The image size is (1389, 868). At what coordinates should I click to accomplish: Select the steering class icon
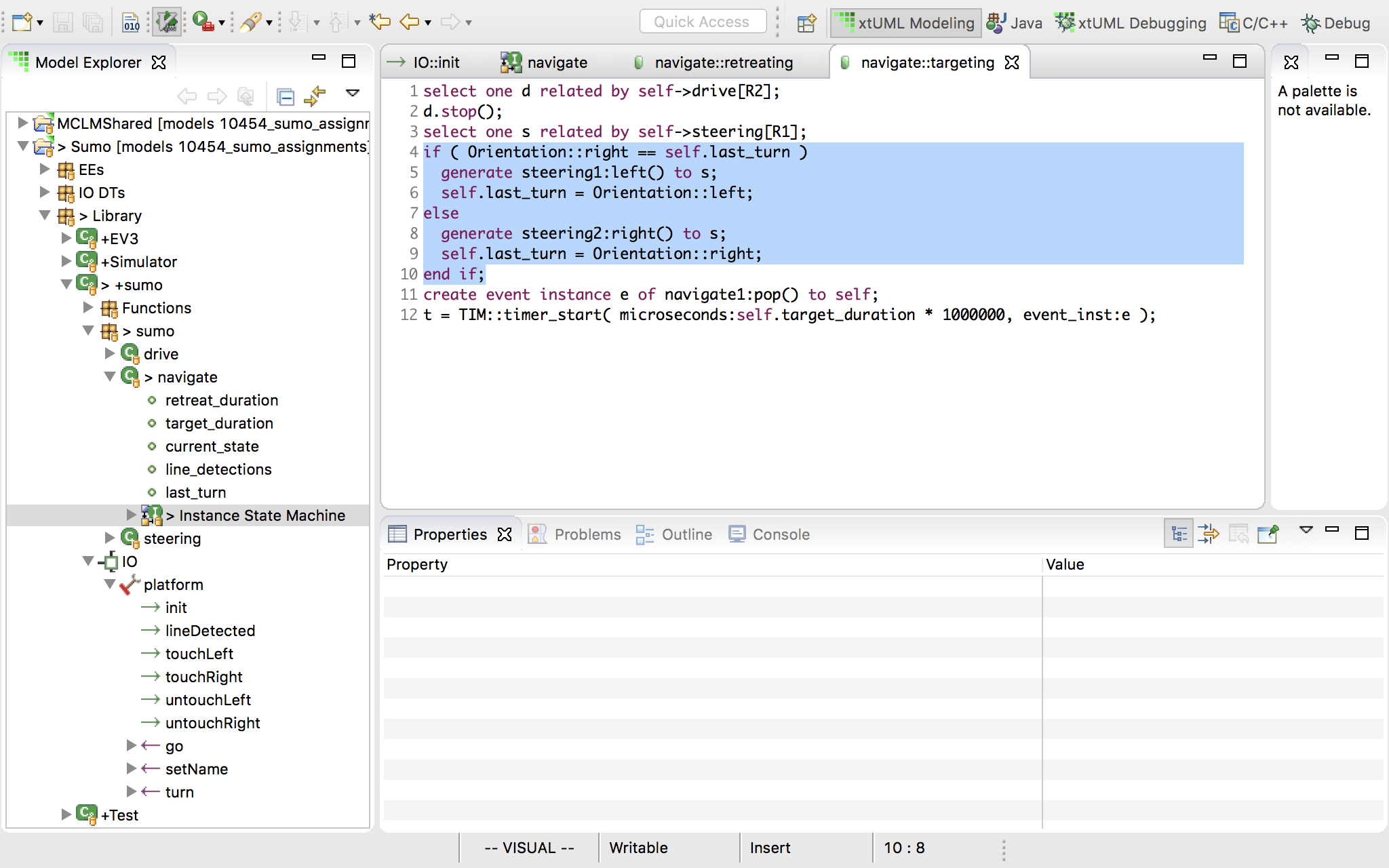[130, 538]
